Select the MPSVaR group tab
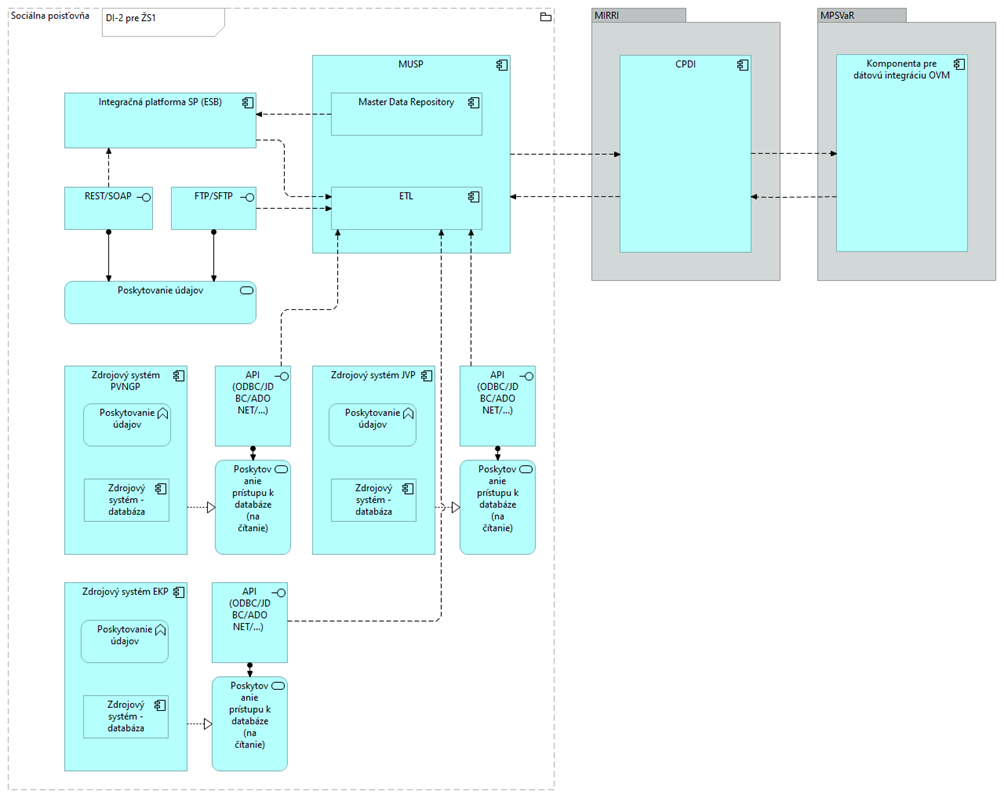 861,15
